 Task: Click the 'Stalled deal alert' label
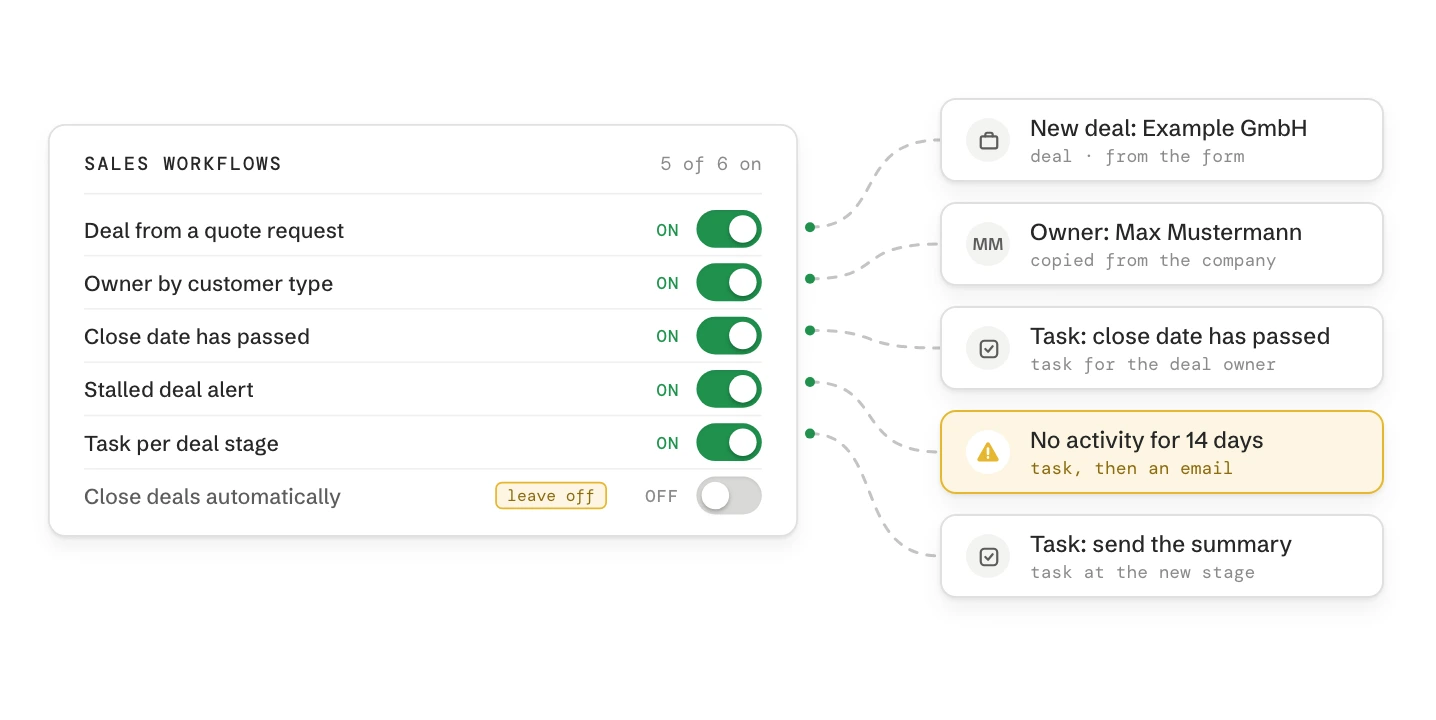pos(169,390)
